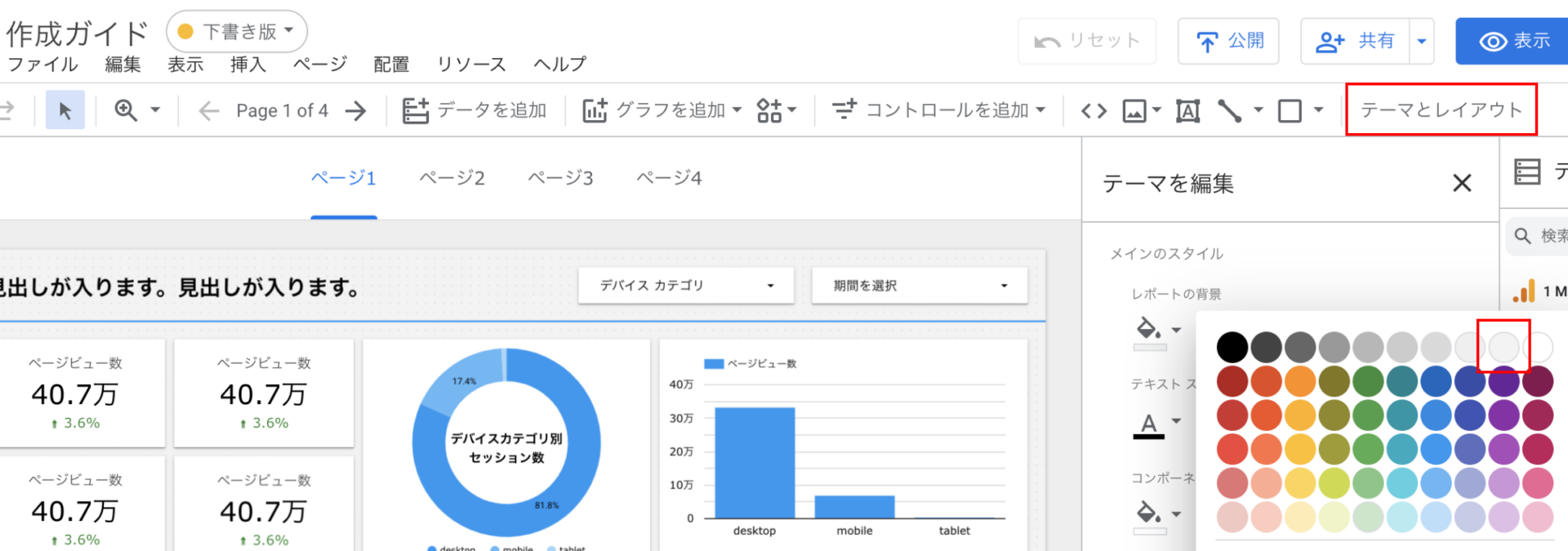Open the 期間を選択 date range dropdown
Screen dimensions: 1568x551
(x=919, y=286)
